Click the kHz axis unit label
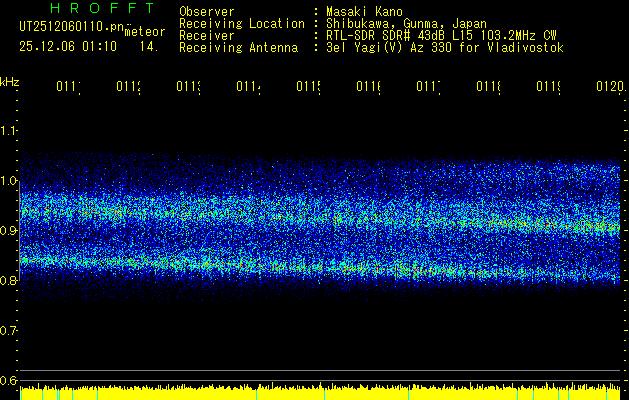 tap(9, 81)
